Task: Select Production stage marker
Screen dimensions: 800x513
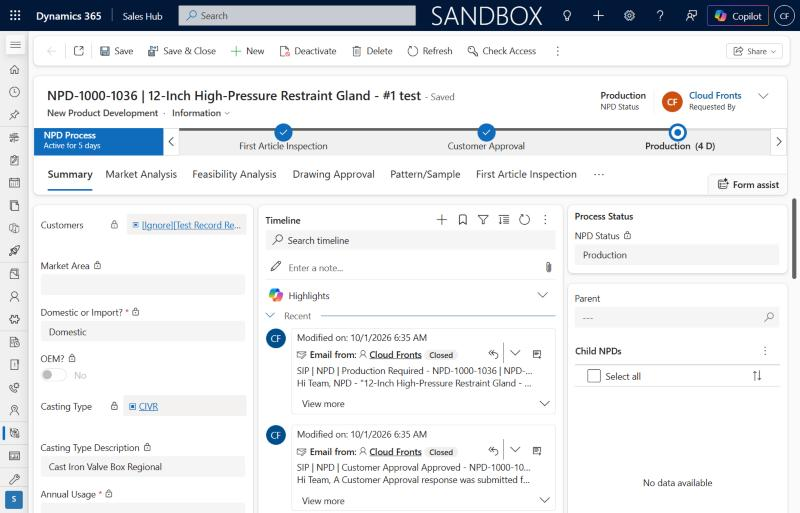Action: [x=677, y=133]
